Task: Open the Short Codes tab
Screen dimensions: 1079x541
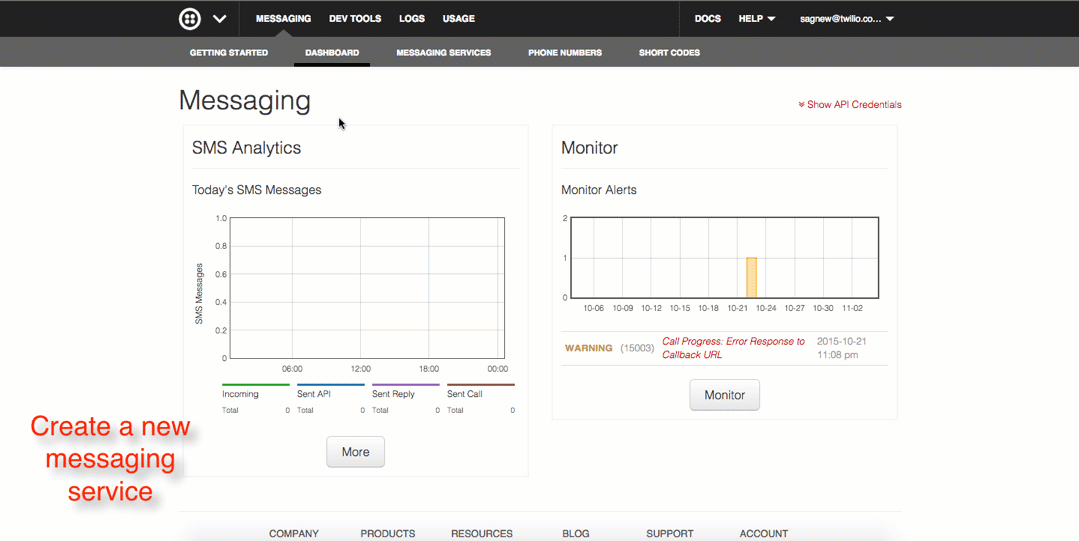Action: [670, 52]
